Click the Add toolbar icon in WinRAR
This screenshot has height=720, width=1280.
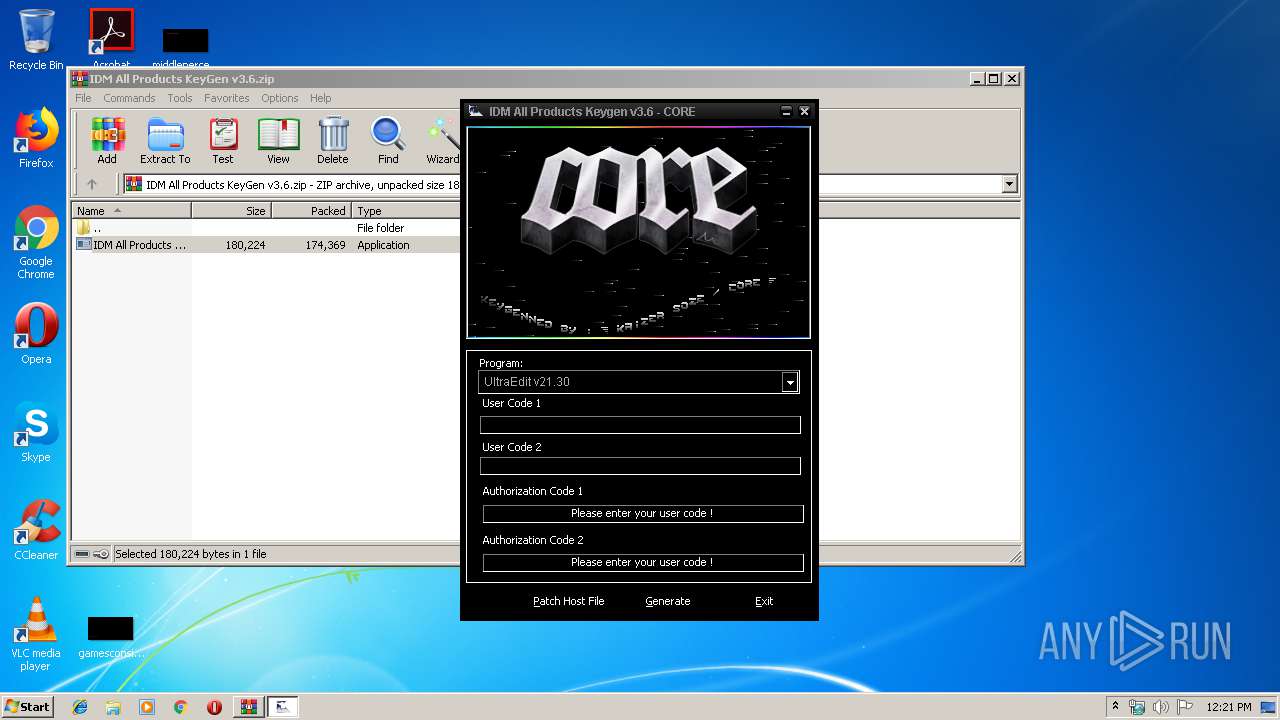coord(107,141)
